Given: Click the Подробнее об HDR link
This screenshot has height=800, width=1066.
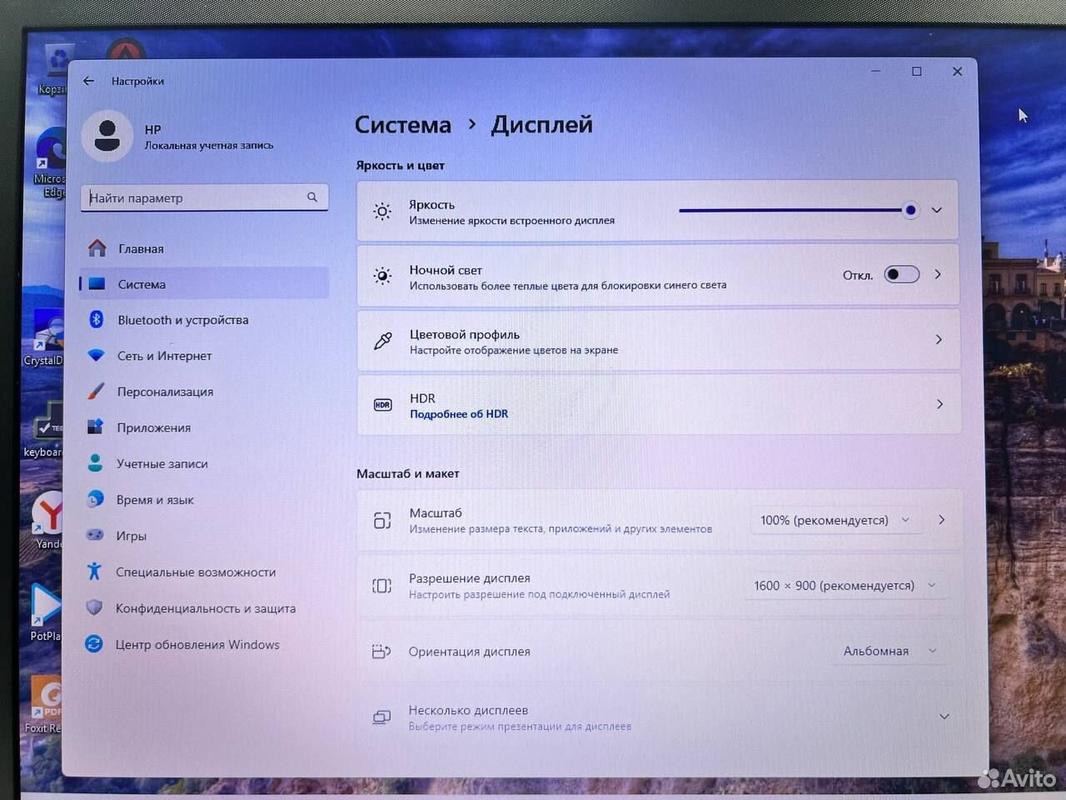Looking at the screenshot, I should (x=459, y=414).
